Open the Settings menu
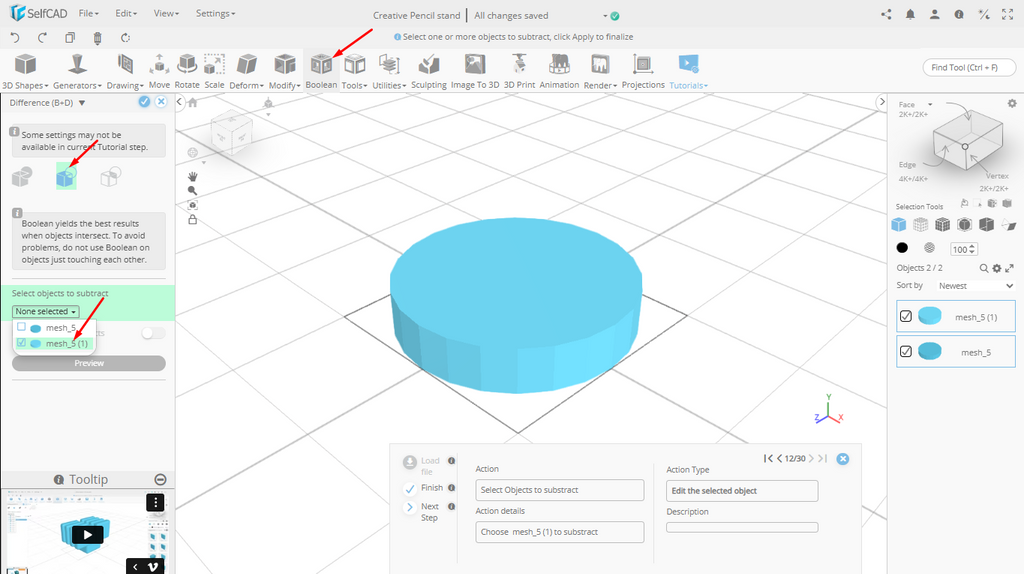The width and height of the screenshot is (1024, 574). click(216, 13)
